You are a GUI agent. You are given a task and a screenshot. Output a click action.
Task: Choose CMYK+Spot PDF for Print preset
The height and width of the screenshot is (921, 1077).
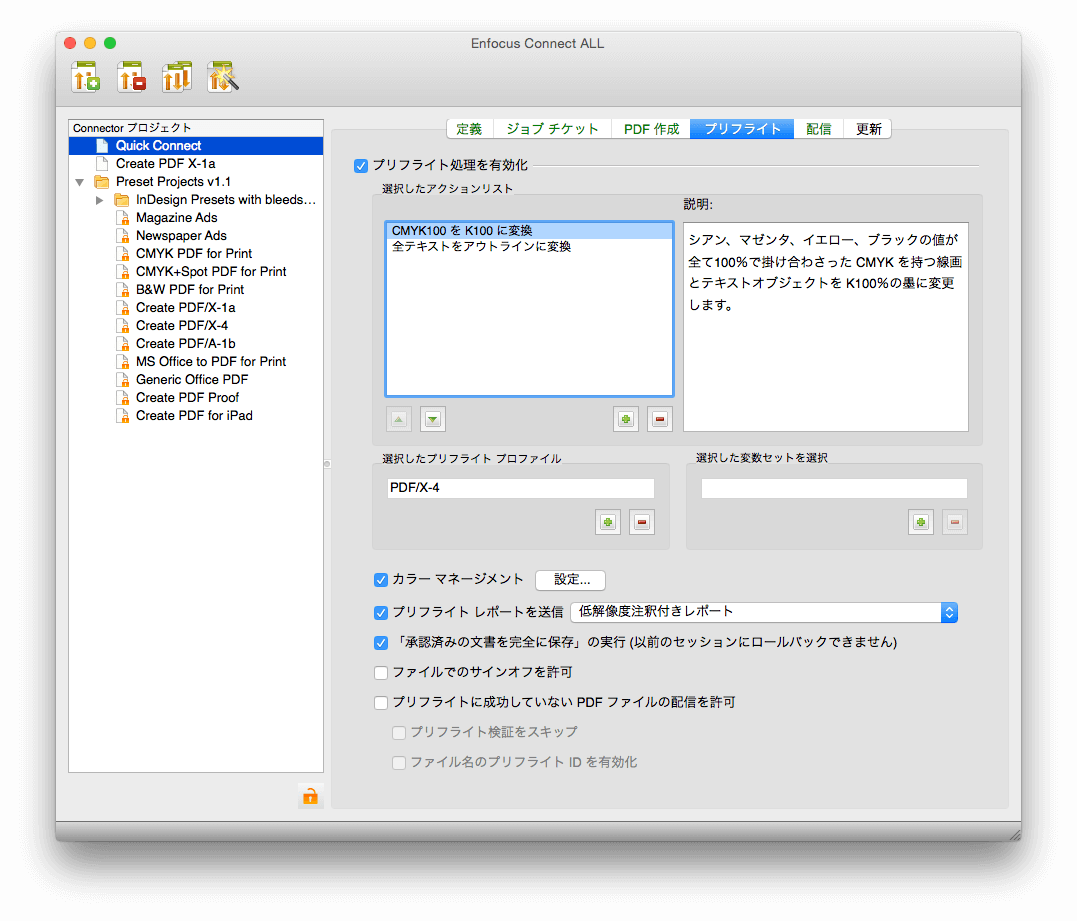(196, 271)
